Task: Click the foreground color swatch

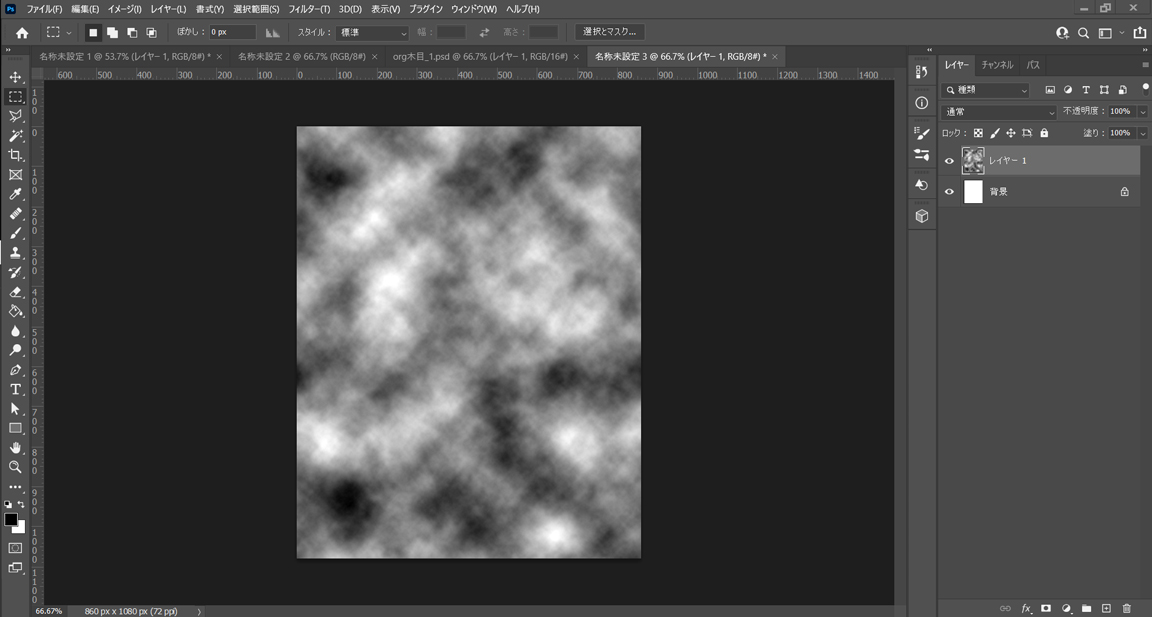Action: click(10, 519)
